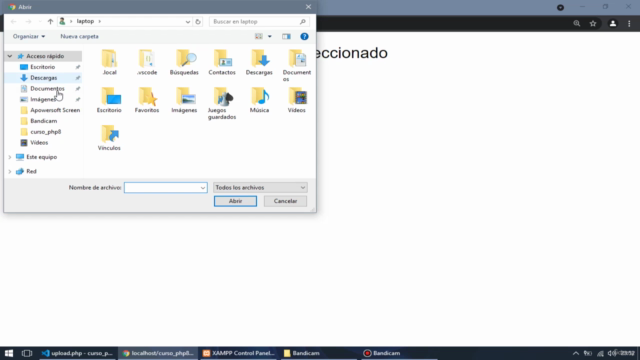
Task: Open the .vscode folder
Action: click(x=147, y=62)
